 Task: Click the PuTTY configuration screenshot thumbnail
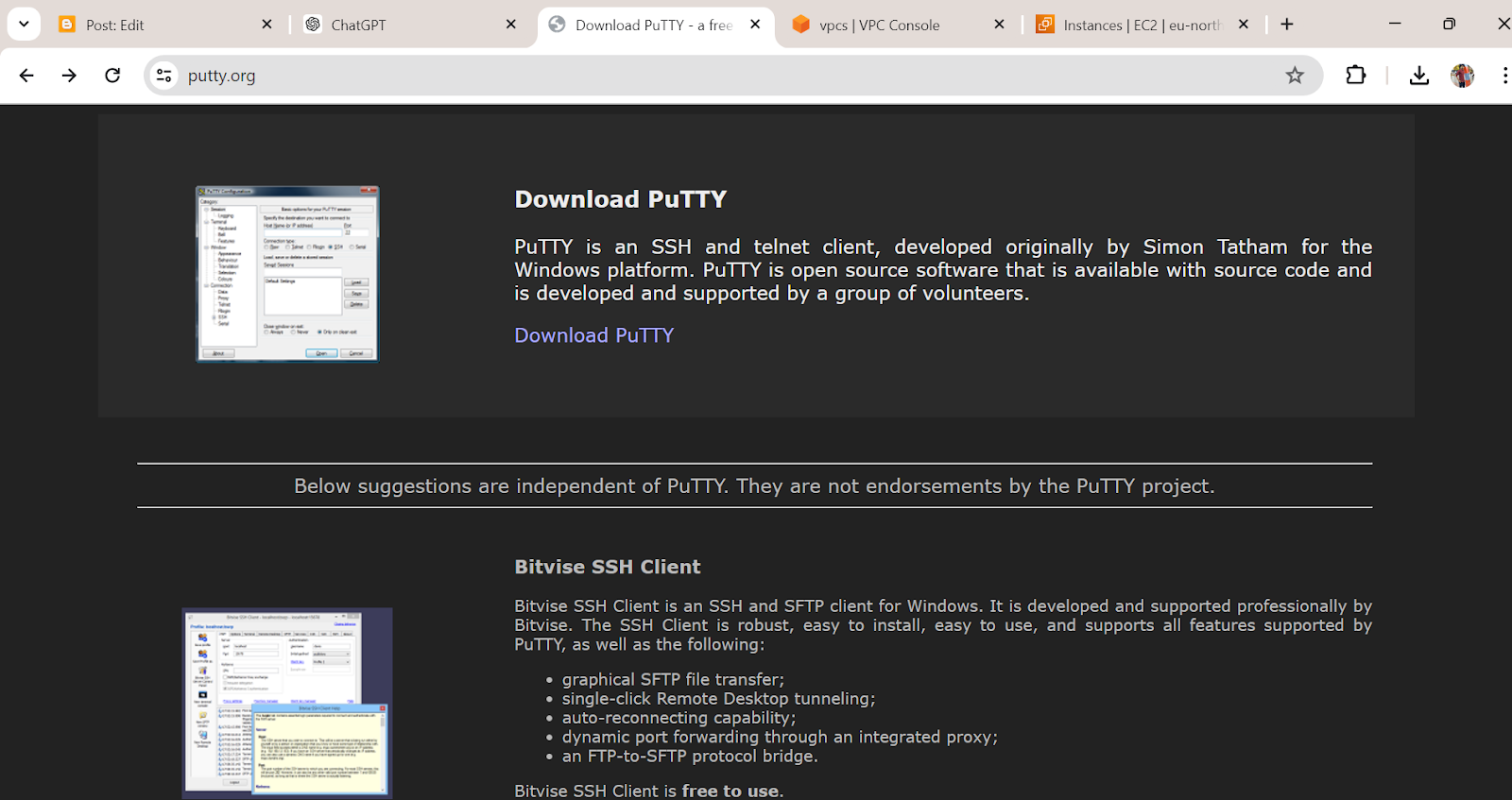point(287,274)
